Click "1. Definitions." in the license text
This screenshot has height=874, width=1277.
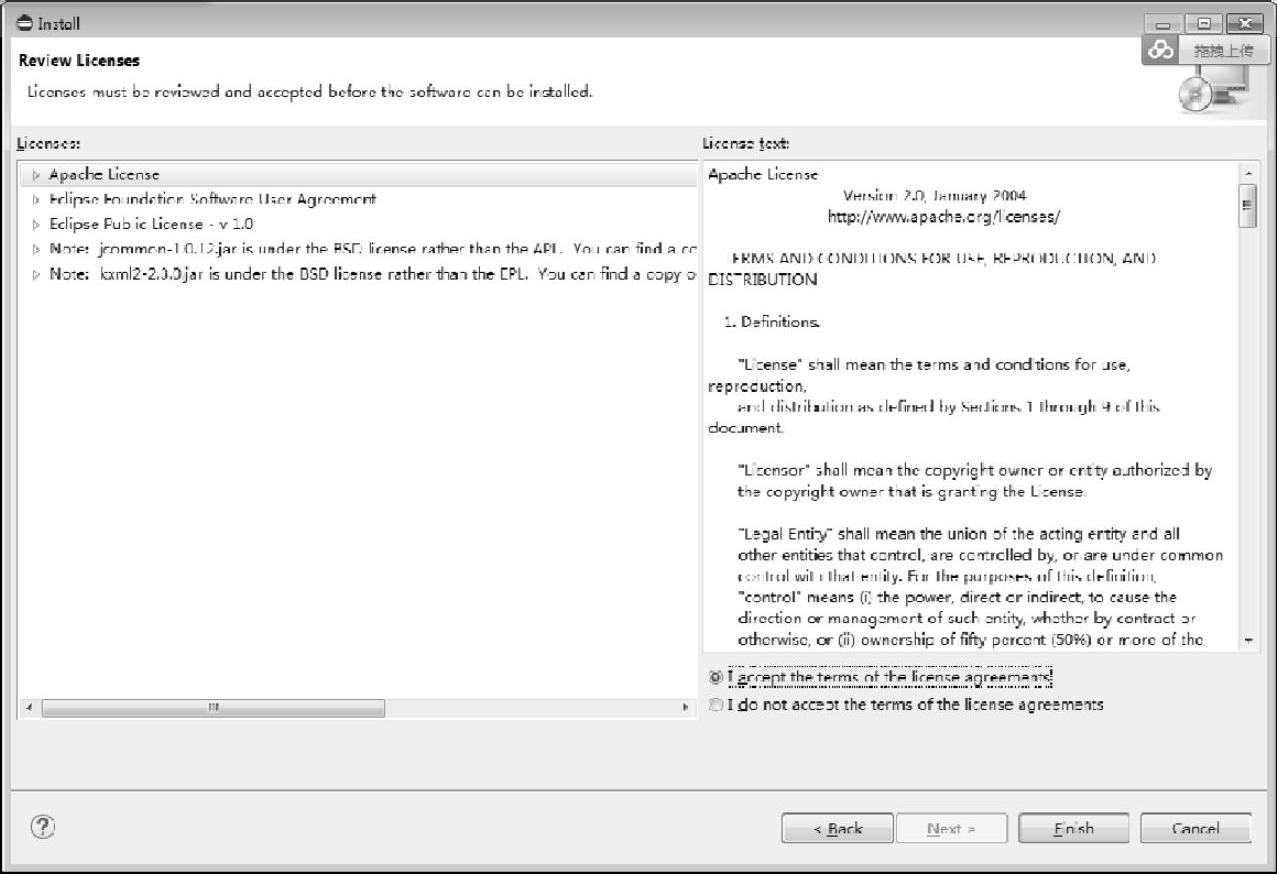(x=772, y=323)
